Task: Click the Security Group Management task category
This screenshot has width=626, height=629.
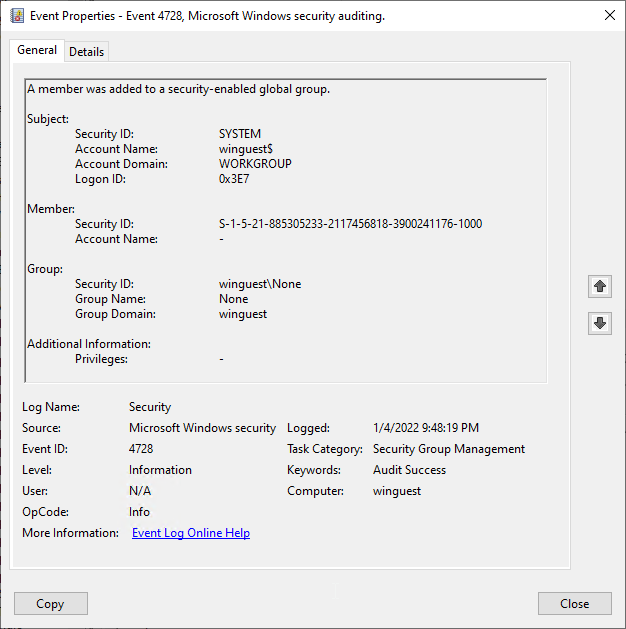Action: pyautogui.click(x=449, y=449)
